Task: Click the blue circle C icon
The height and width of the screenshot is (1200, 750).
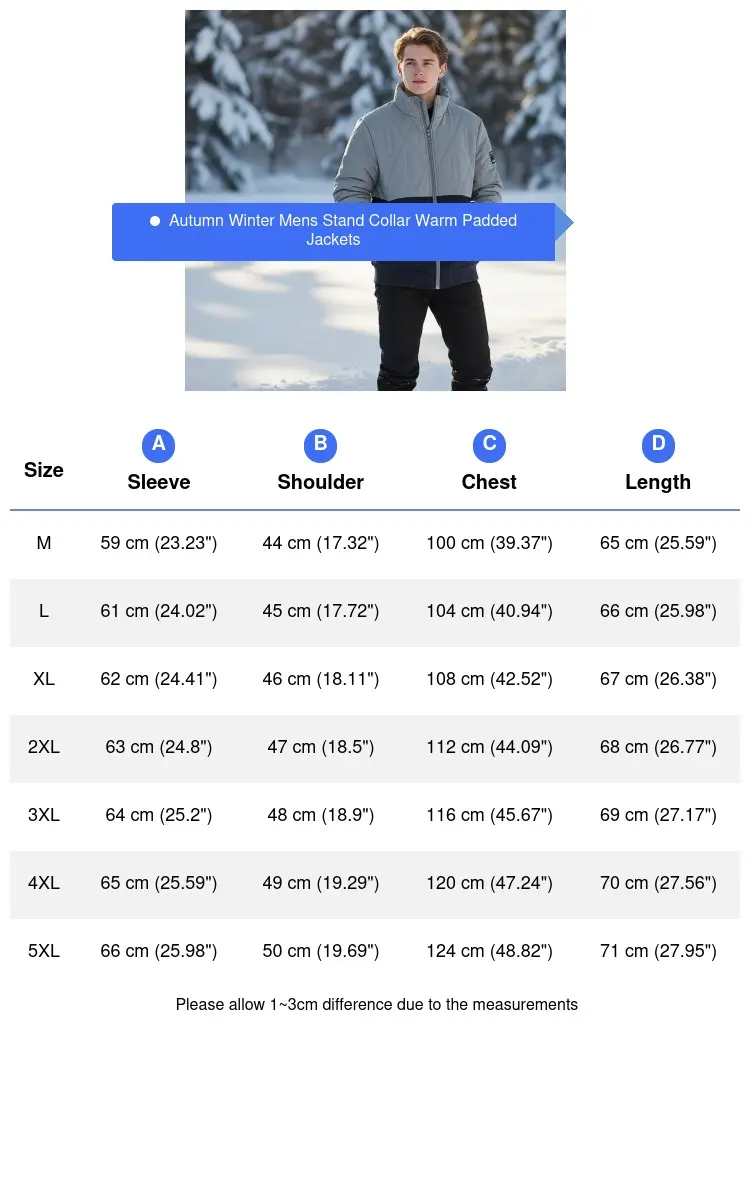Action: point(489,445)
